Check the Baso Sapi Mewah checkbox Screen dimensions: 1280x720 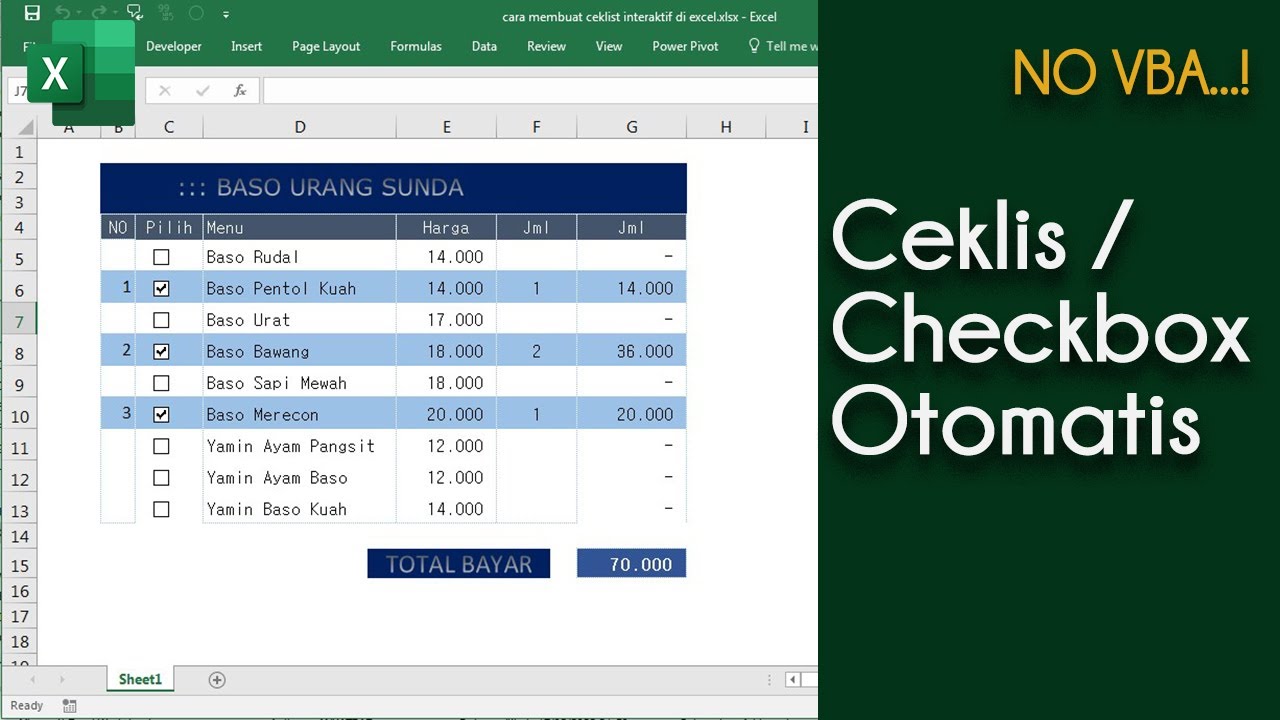point(161,383)
